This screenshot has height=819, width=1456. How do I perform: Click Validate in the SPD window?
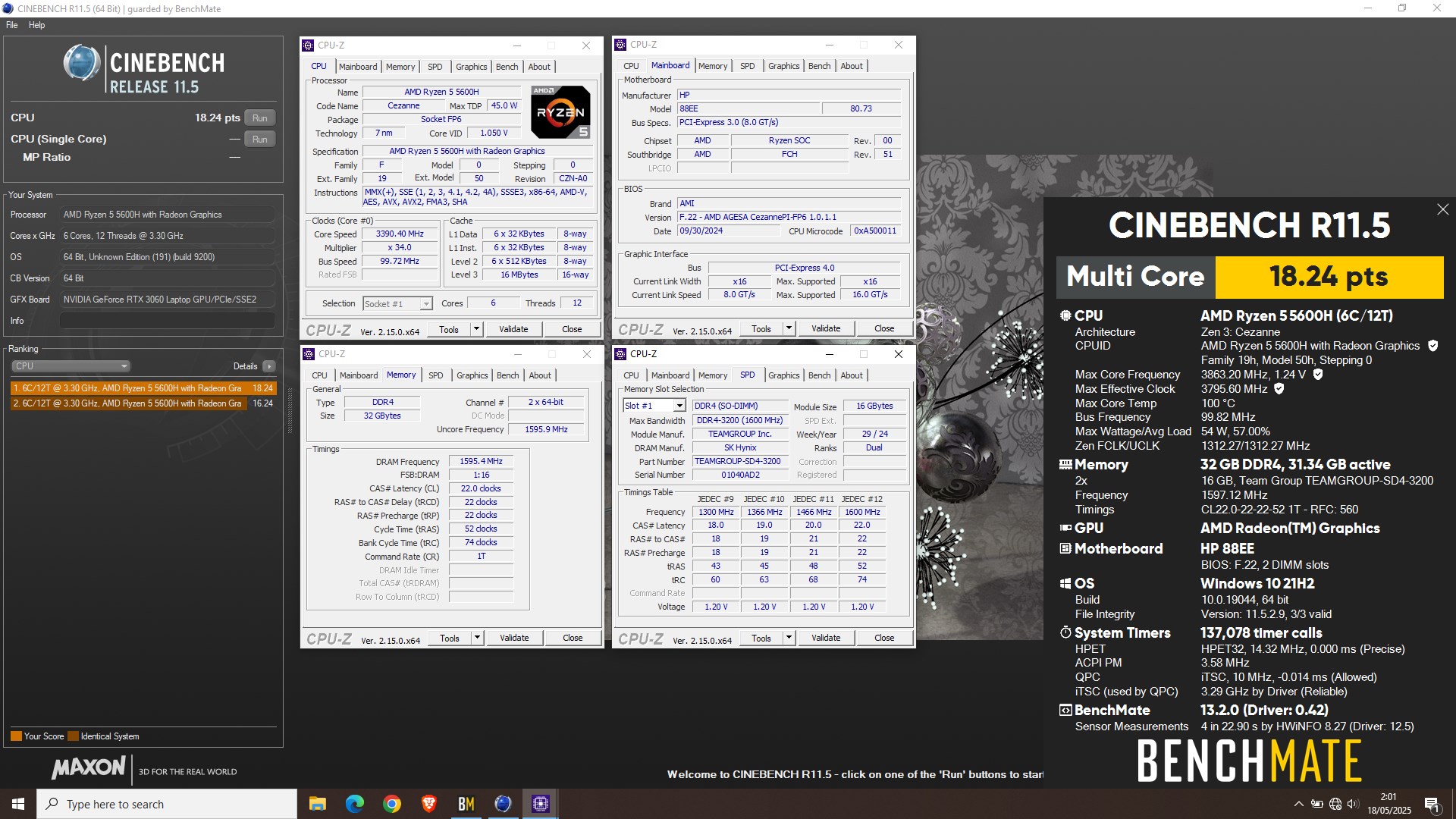tap(826, 638)
